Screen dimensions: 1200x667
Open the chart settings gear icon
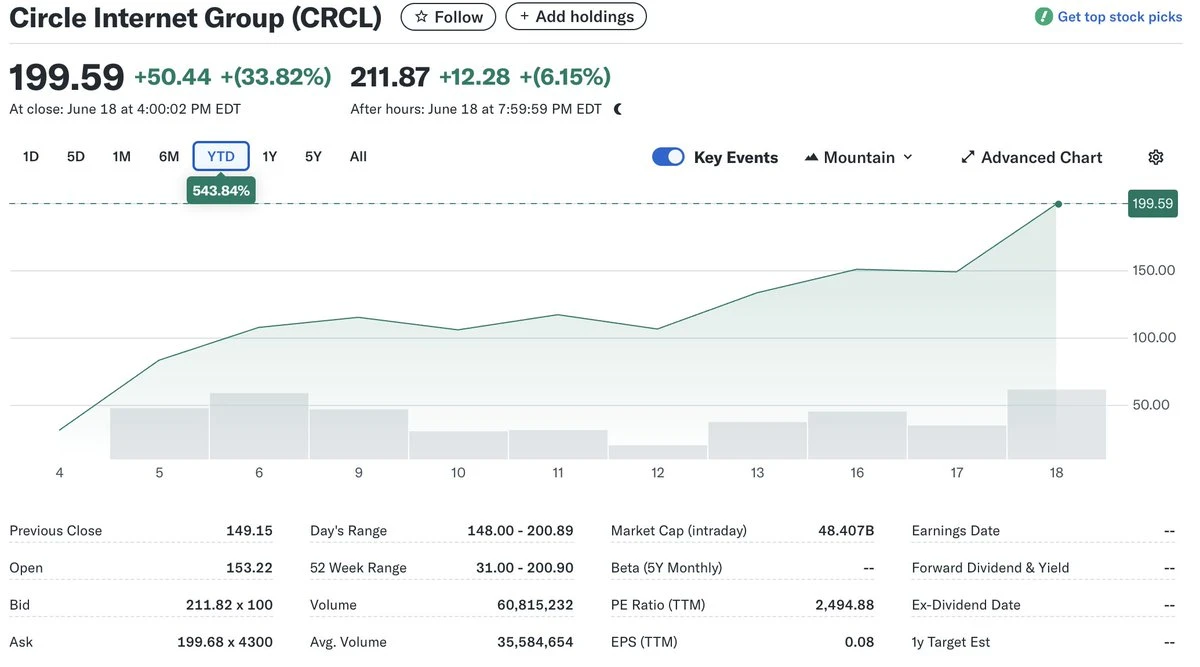pyautogui.click(x=1155, y=156)
